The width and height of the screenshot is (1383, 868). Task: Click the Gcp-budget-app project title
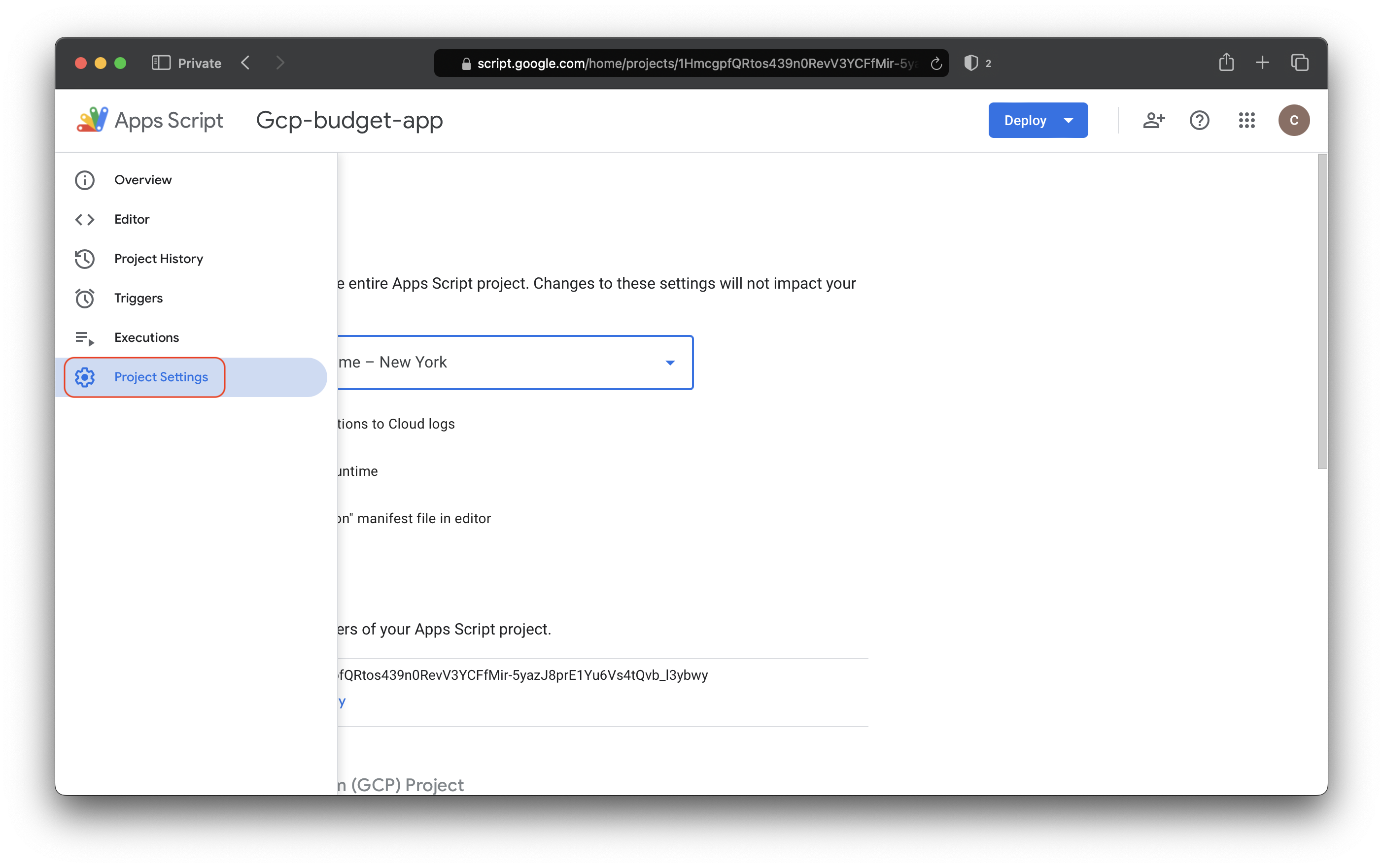[x=349, y=121]
